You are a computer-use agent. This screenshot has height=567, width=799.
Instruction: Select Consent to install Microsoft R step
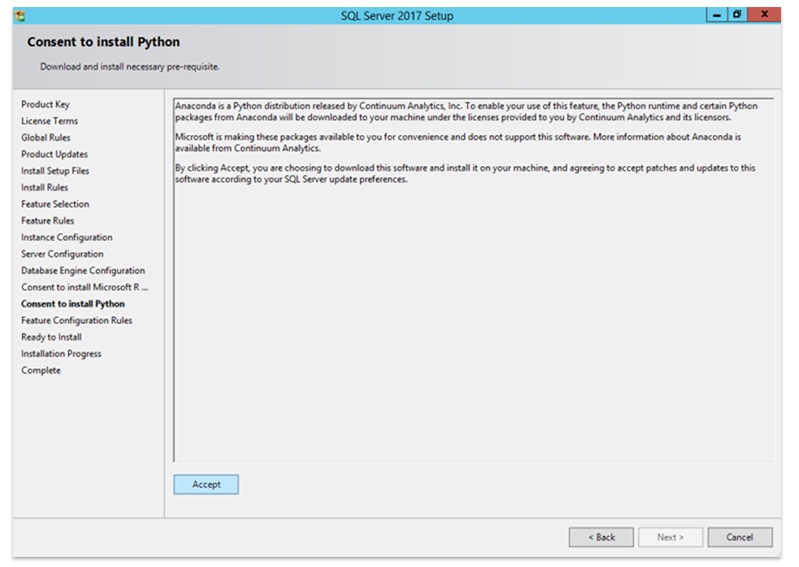tap(85, 287)
